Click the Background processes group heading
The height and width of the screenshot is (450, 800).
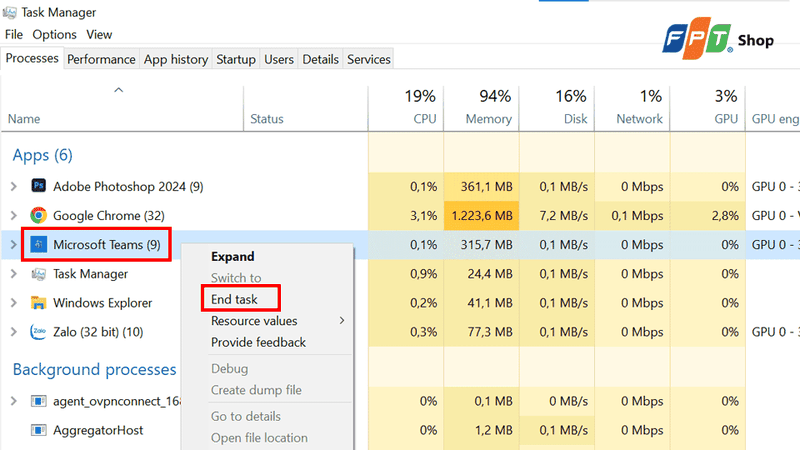(94, 369)
